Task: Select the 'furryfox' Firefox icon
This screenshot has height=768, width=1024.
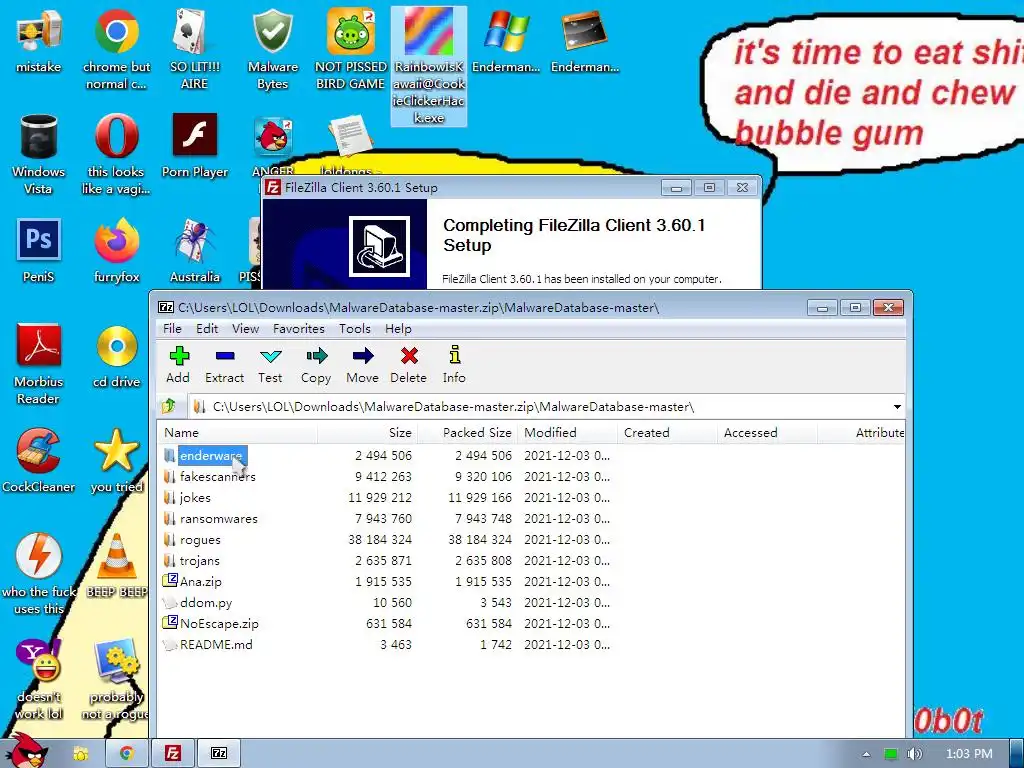Action: click(116, 251)
